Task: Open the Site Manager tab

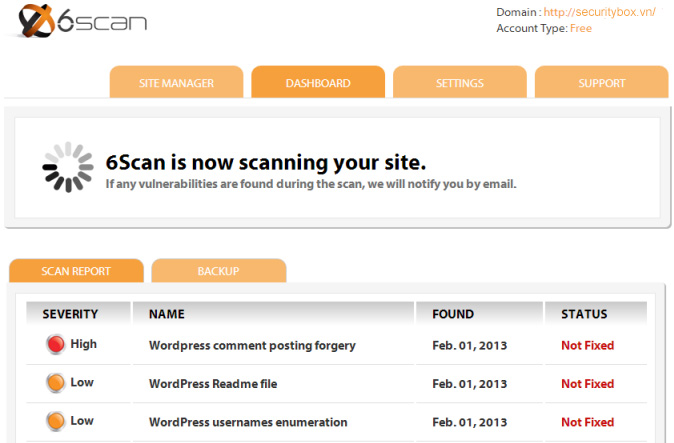Action: [176, 82]
